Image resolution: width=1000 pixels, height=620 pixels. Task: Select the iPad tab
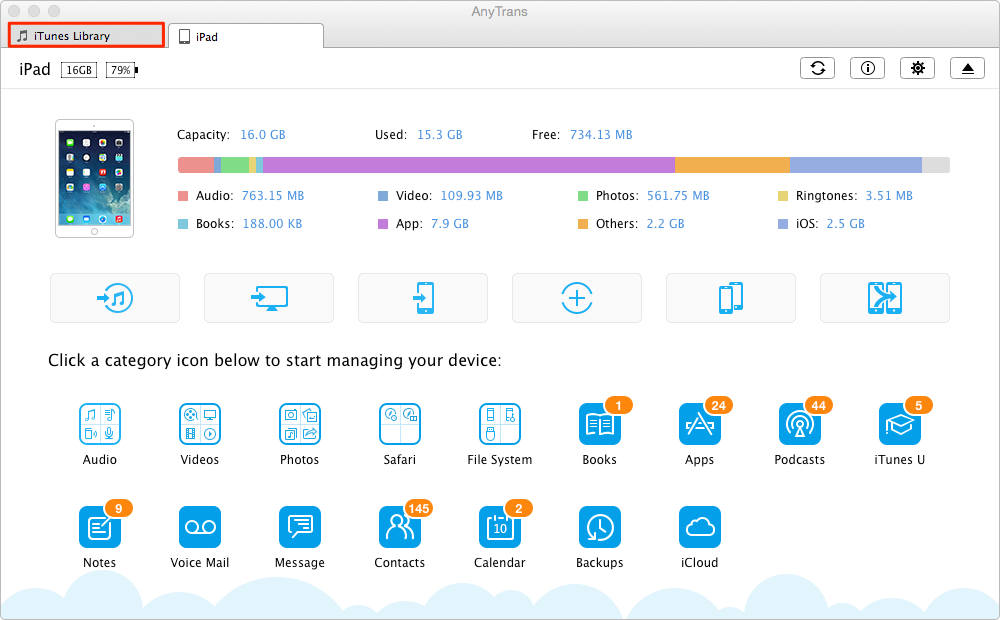(x=246, y=36)
